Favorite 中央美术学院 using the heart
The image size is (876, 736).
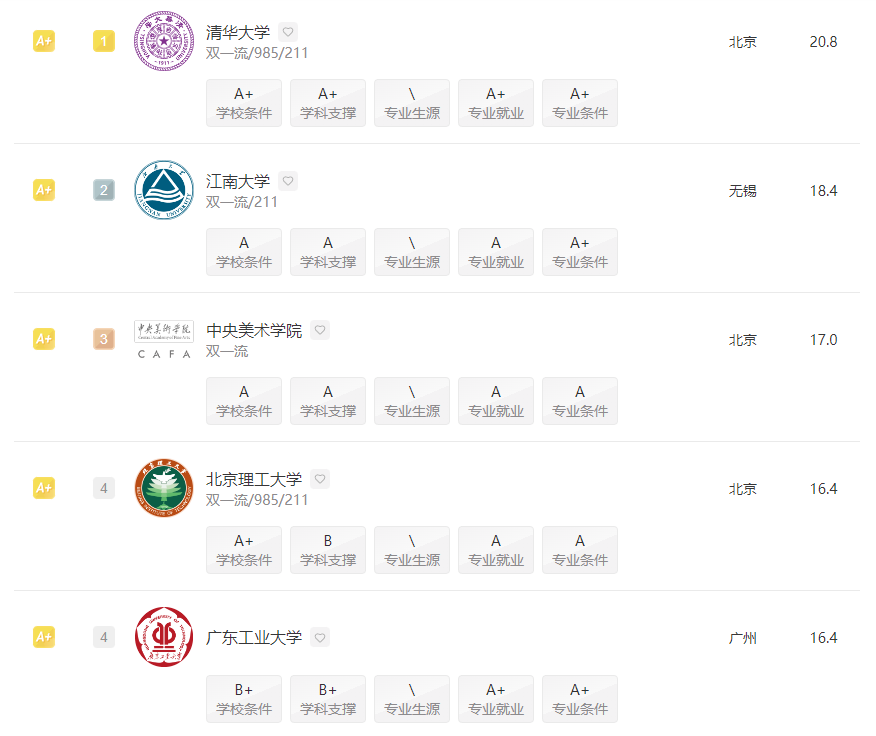[320, 330]
